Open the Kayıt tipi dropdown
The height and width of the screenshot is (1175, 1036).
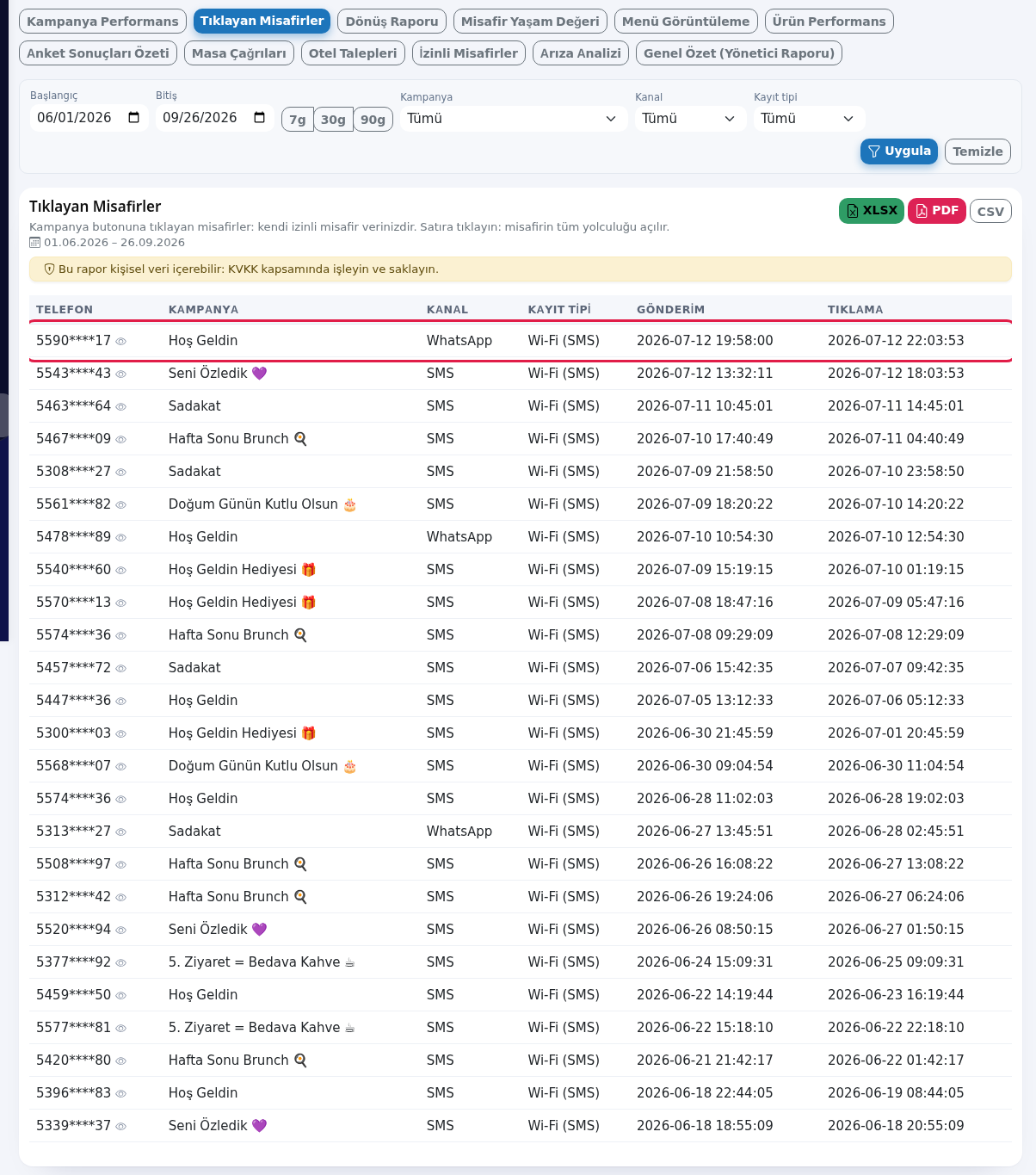[809, 119]
